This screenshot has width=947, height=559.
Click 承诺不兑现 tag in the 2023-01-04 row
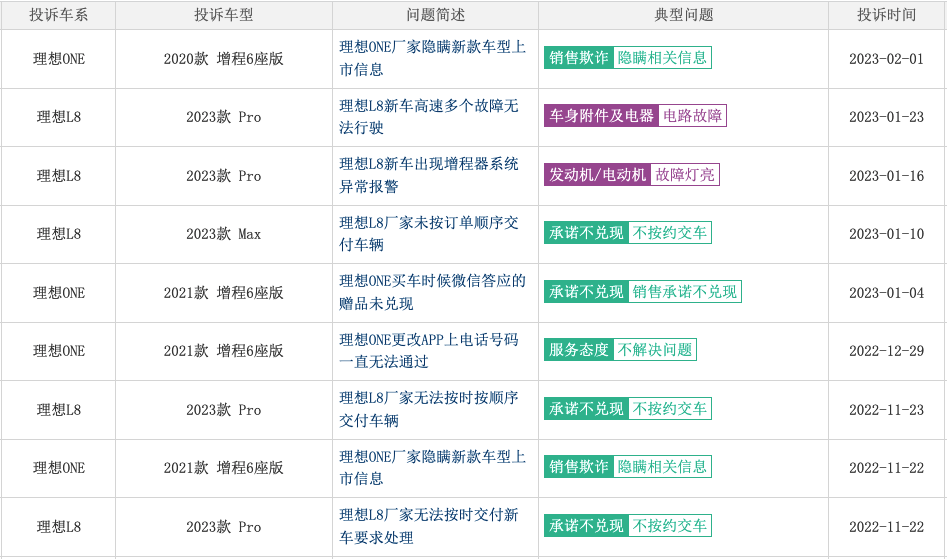tap(586, 292)
